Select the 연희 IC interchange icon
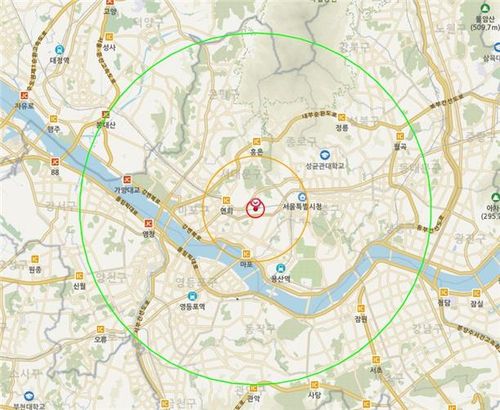The width and height of the screenshot is (500, 410). pos(226,200)
